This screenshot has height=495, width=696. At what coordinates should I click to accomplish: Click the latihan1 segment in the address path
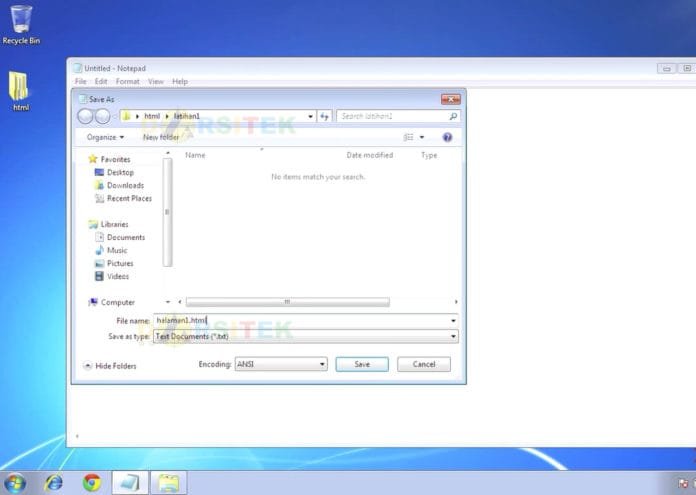(x=186, y=116)
